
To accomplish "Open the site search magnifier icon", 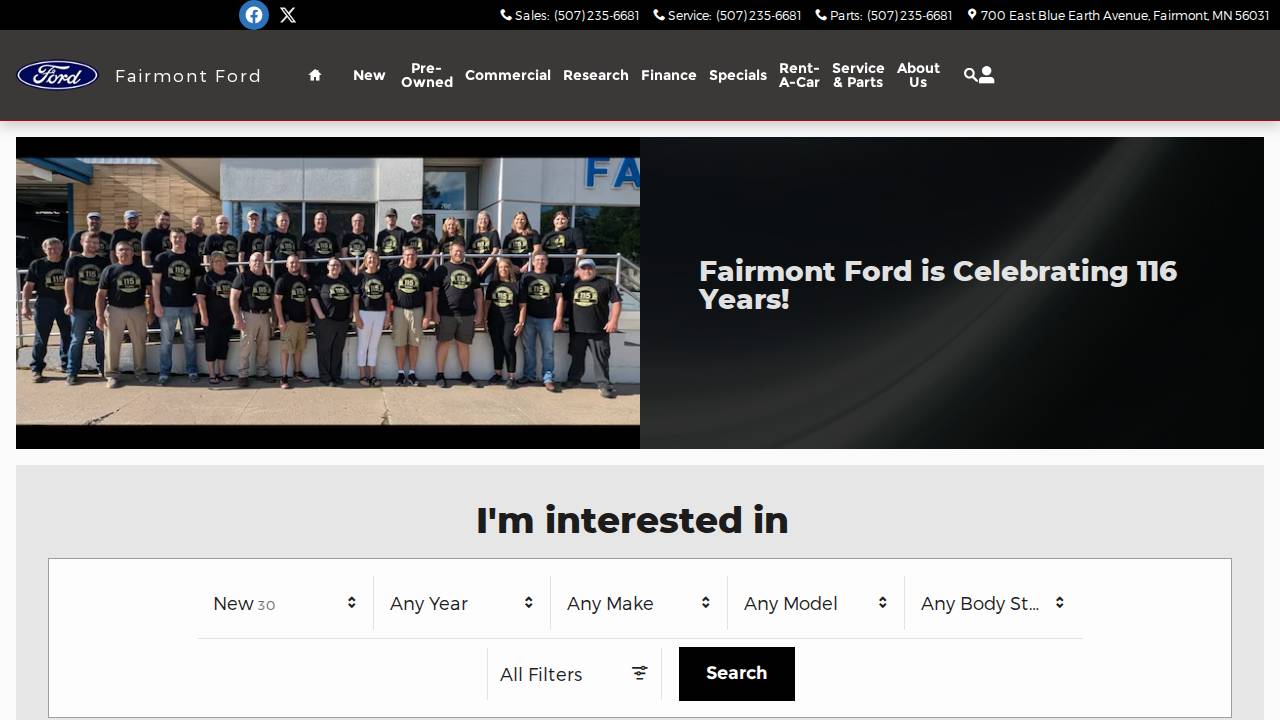I will click(969, 74).
